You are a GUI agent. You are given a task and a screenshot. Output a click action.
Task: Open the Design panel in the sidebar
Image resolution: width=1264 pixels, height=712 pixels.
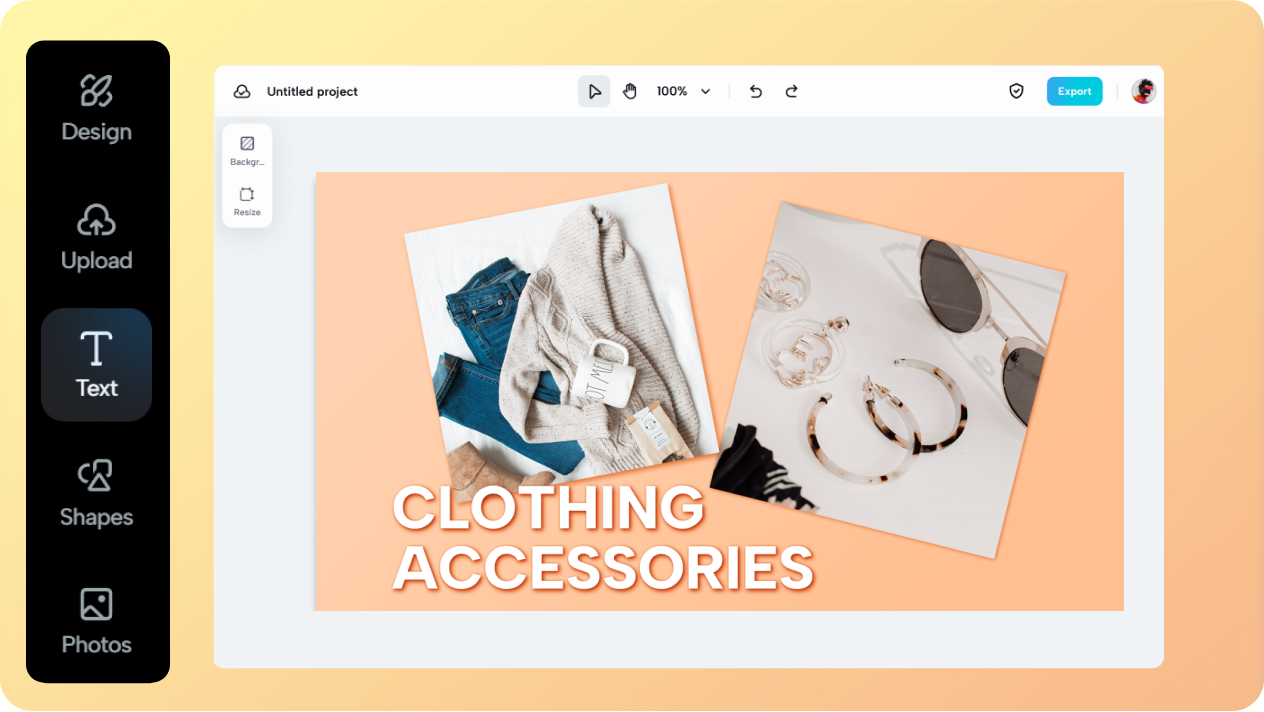pyautogui.click(x=96, y=110)
